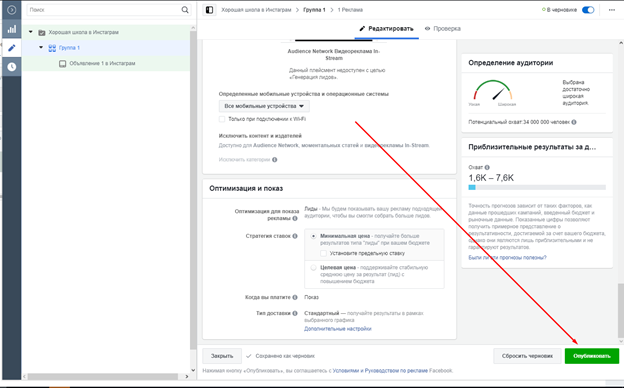This screenshot has height=388, width=624.
Task: Open the bar chart view icon
Action: click(x=12, y=29)
